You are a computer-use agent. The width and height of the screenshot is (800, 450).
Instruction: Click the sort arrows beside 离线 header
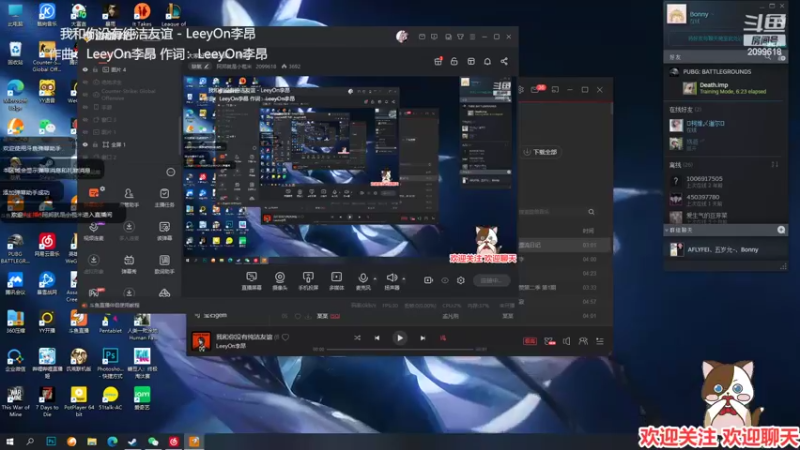pyautogui.click(x=774, y=164)
